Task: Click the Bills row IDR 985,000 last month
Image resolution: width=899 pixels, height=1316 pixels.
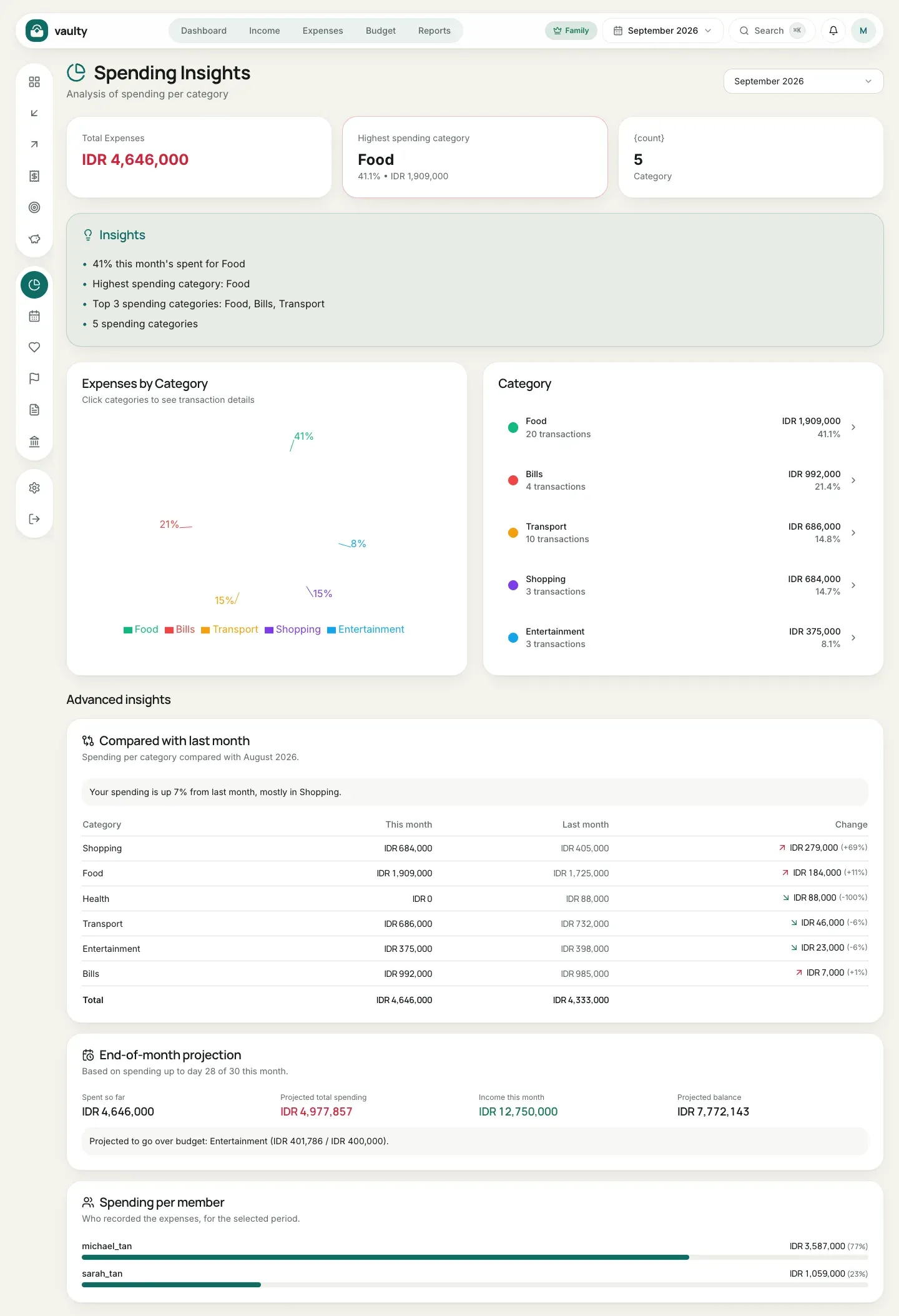Action: click(x=585, y=974)
